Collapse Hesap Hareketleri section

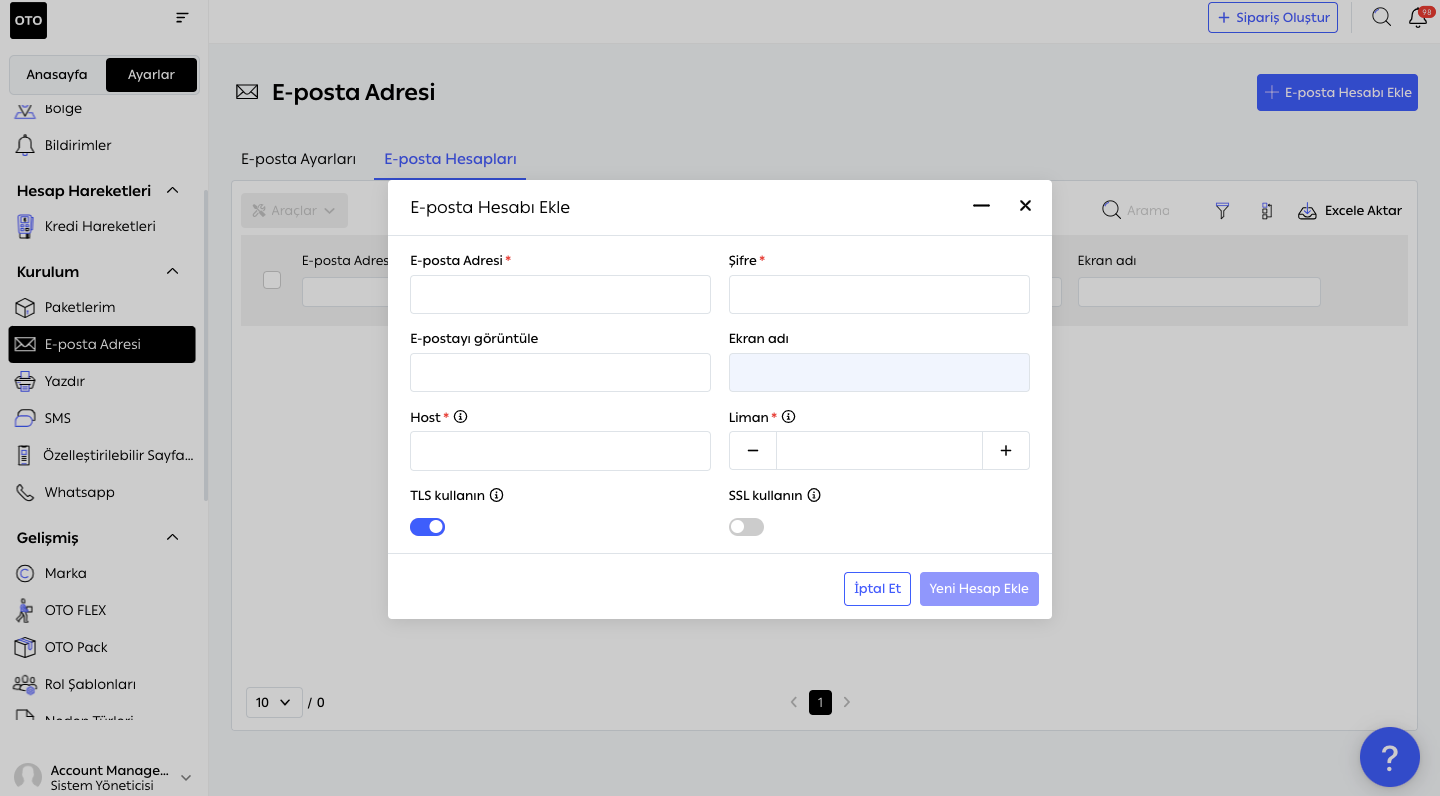172,190
